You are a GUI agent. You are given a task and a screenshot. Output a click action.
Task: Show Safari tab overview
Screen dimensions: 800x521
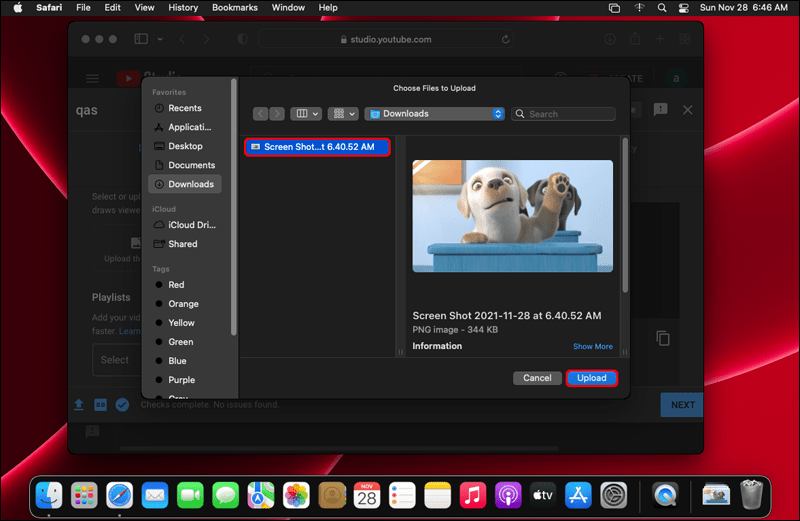tap(685, 39)
